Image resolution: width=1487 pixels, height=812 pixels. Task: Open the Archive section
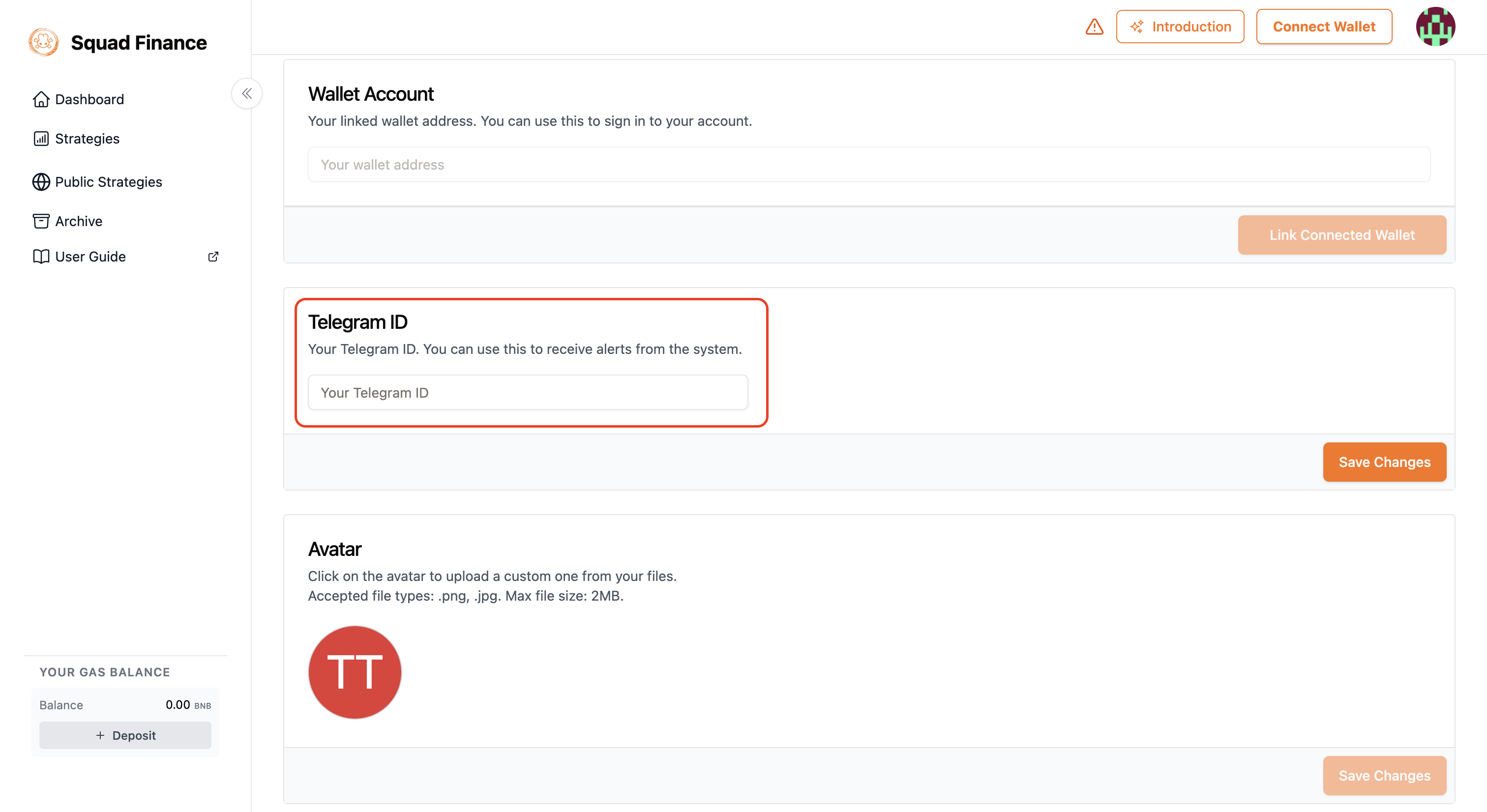coord(79,221)
